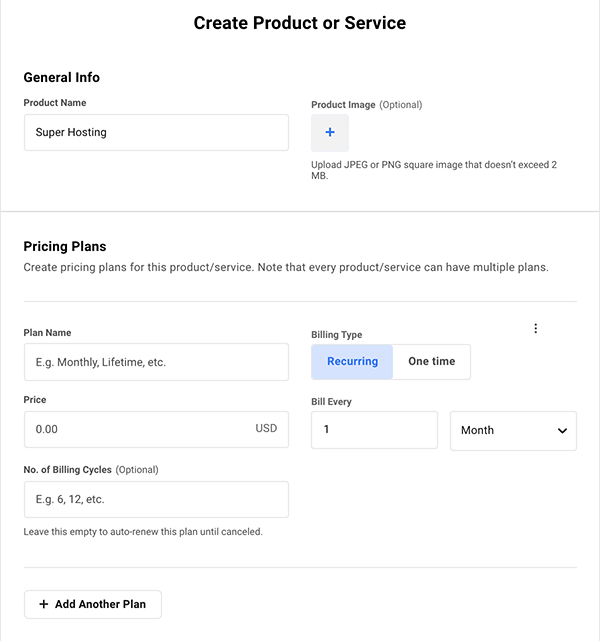Click the Product Name field showing Super Hosting
Screen dimensions: 600x641
point(156,132)
